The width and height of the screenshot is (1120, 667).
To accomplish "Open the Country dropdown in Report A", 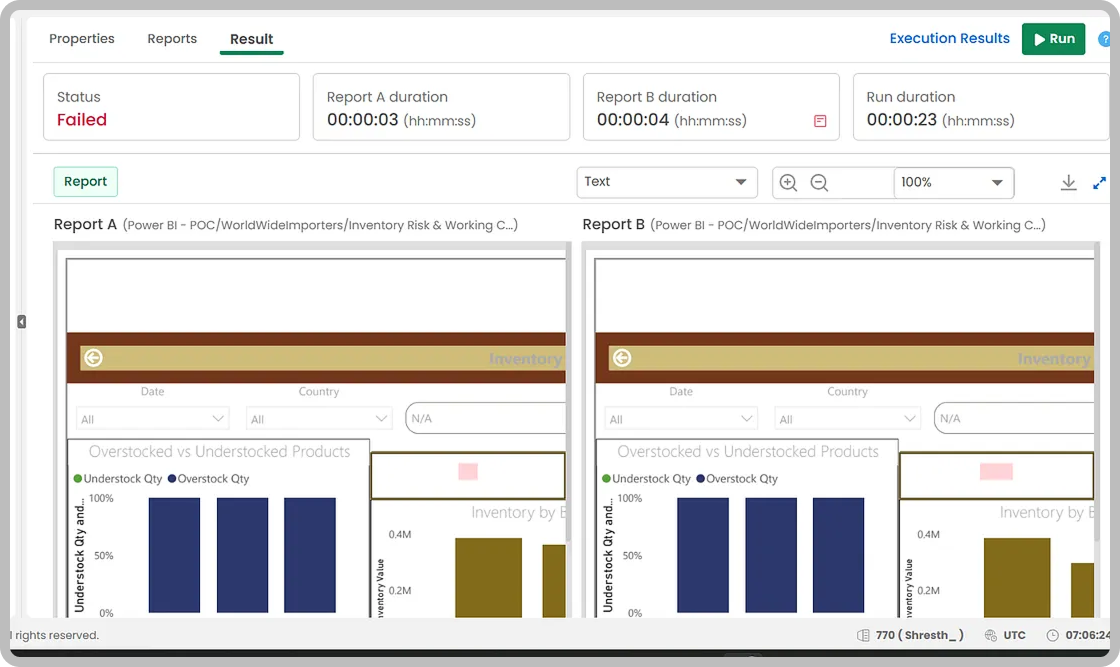I will [x=319, y=418].
